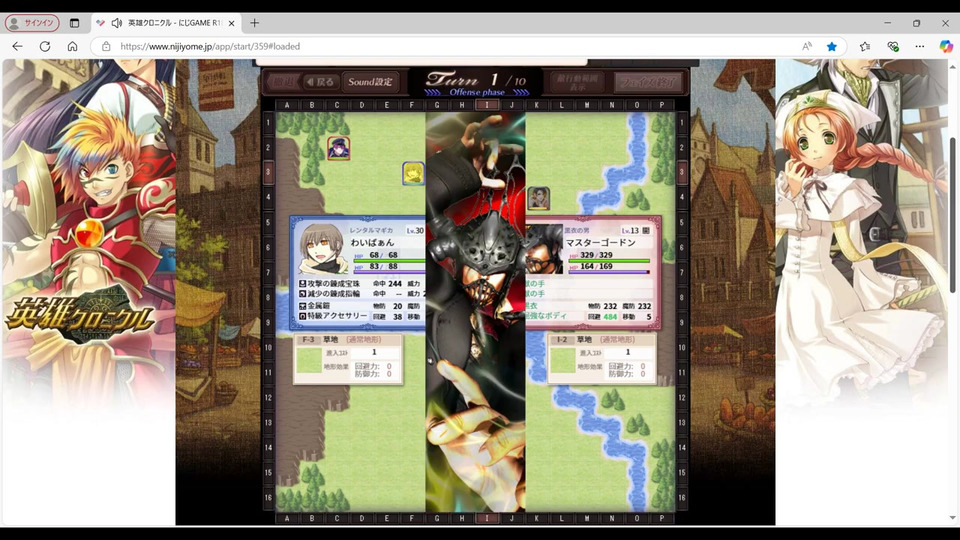Screen dimensions: 960x540
Task: Click the わいばぁん character name
Action: pos(372,242)
